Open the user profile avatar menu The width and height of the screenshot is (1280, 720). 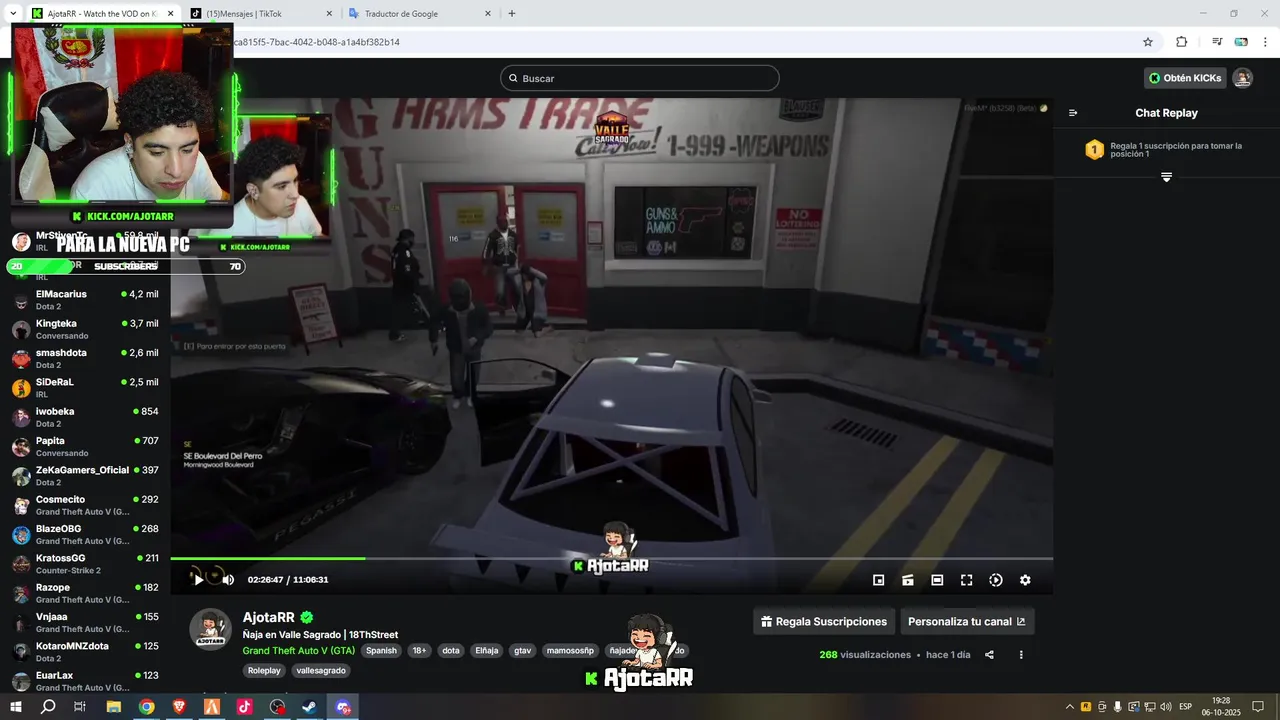click(x=1242, y=78)
